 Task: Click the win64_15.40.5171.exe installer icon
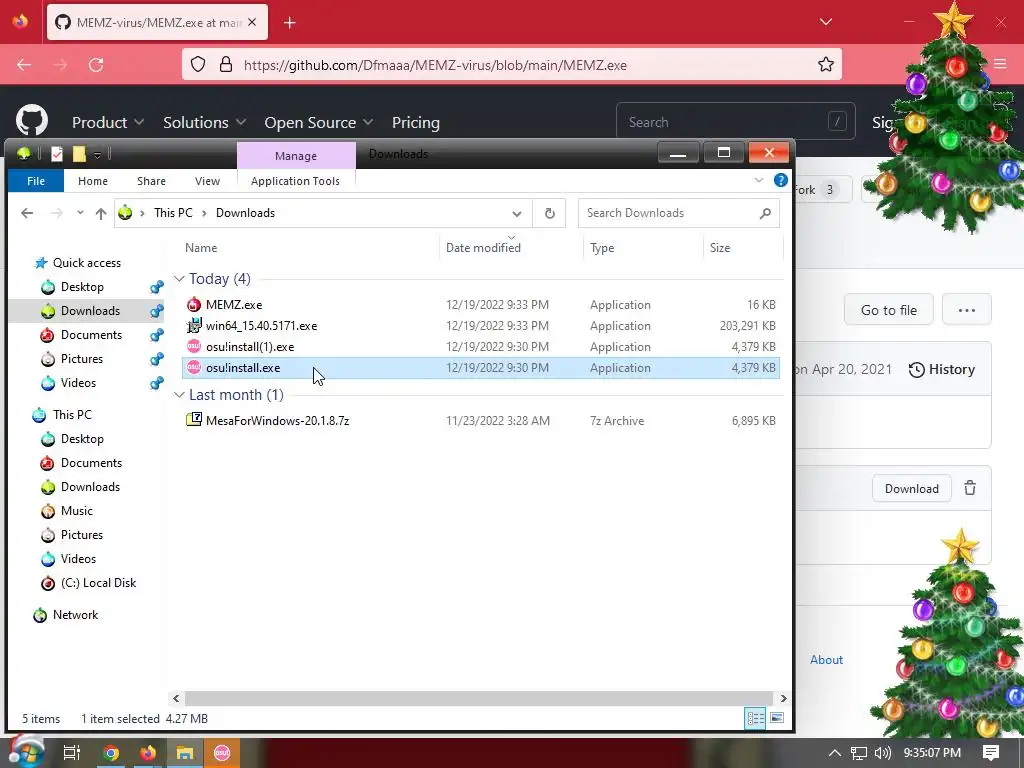(194, 325)
